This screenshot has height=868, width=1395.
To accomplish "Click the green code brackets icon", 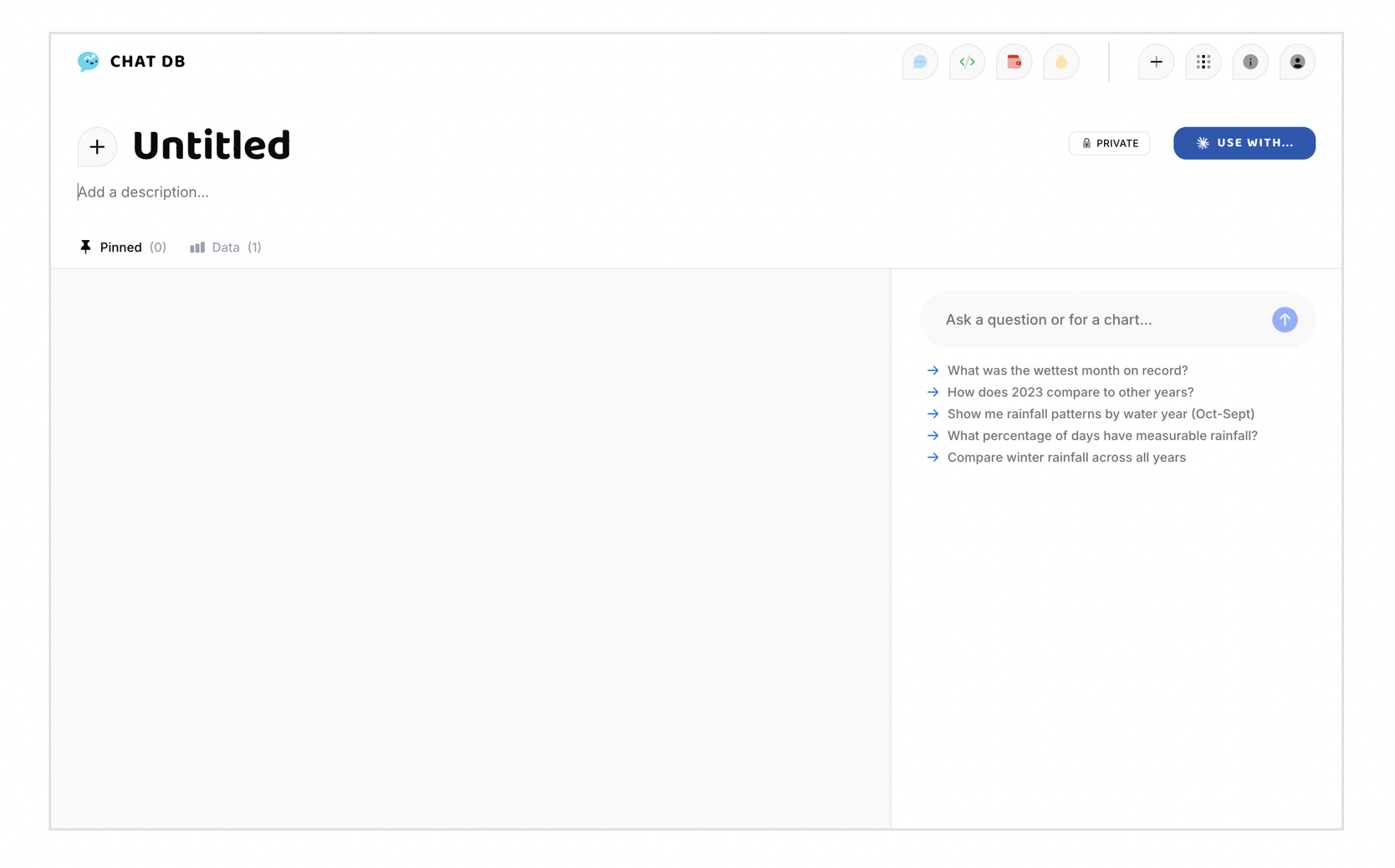I will click(967, 62).
